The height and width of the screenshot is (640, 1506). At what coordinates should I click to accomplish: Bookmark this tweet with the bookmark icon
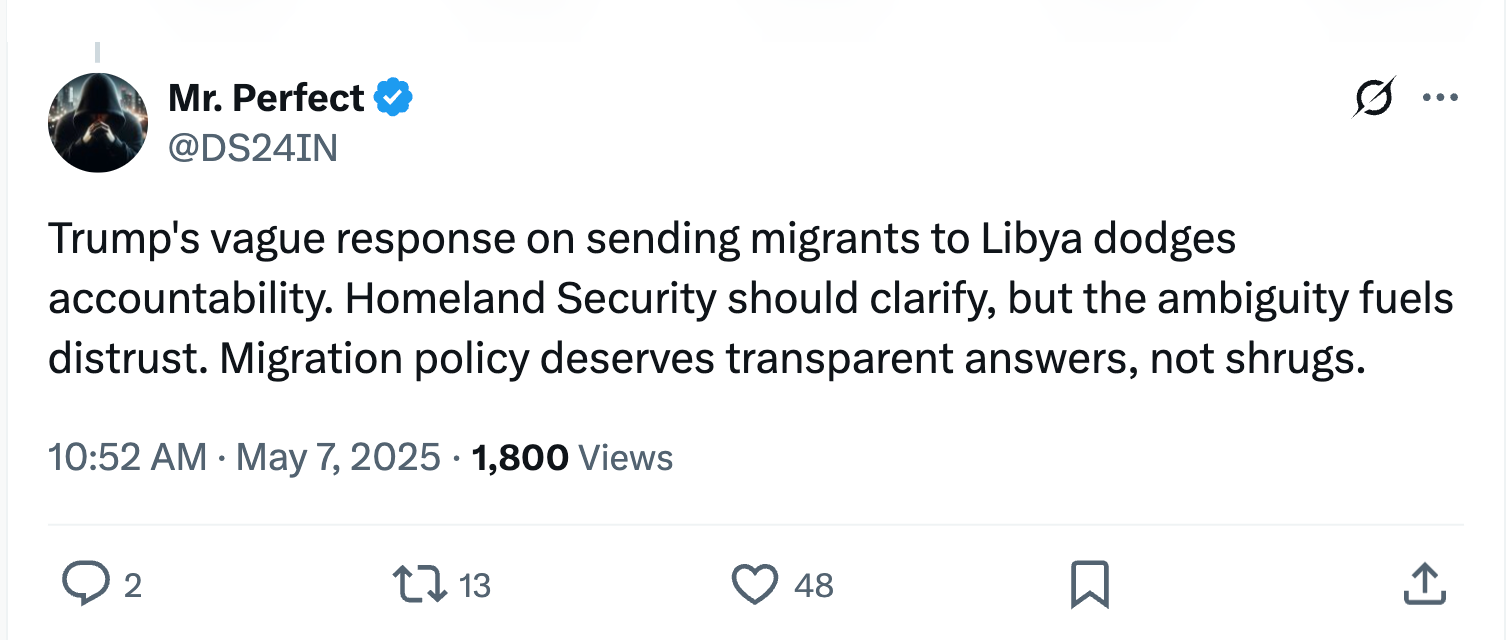click(x=1090, y=583)
